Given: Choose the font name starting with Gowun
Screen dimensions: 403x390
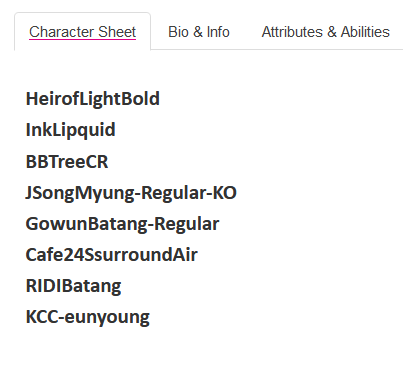Looking at the screenshot, I should (122, 224).
